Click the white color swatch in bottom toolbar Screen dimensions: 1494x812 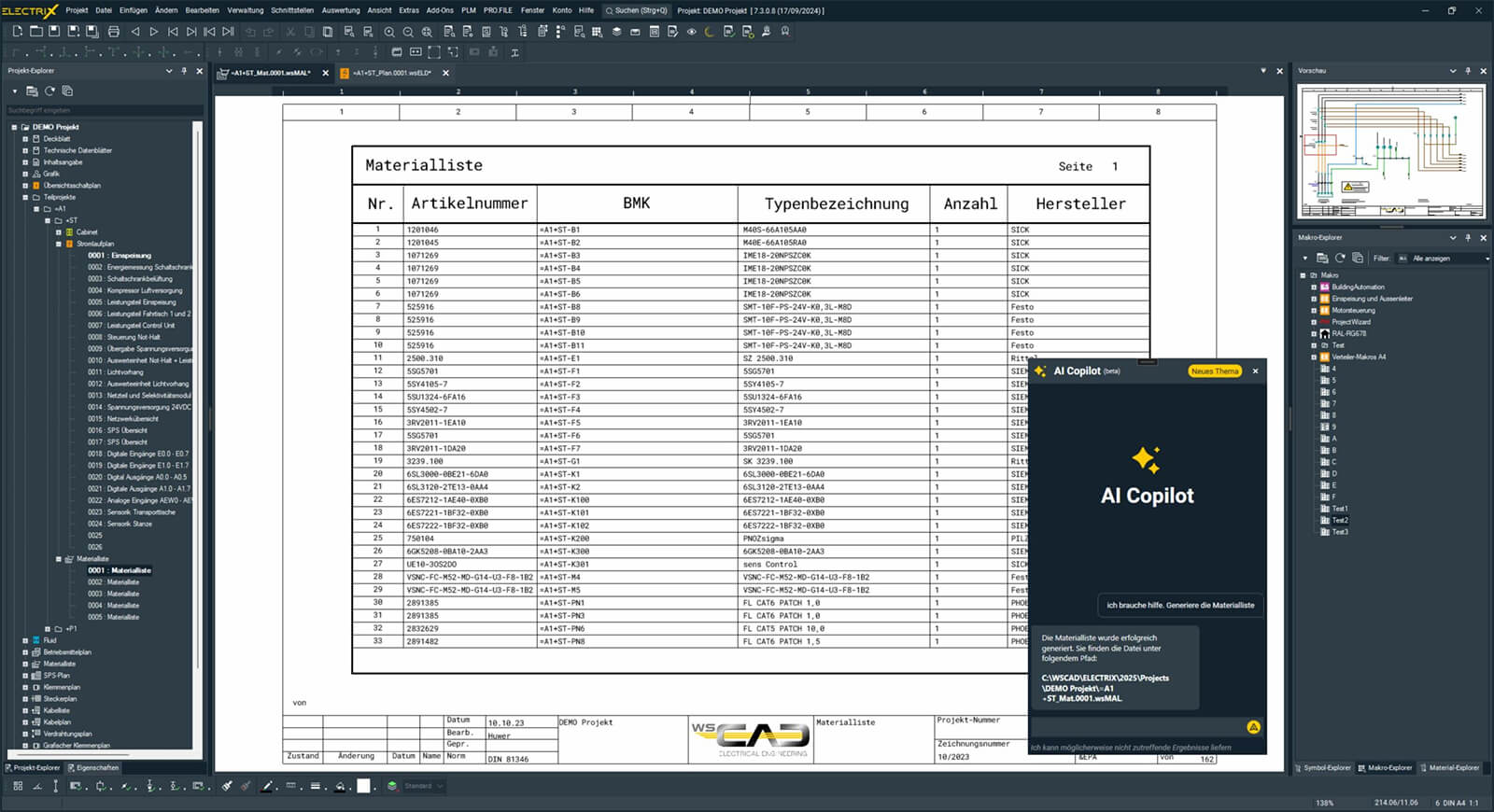363,786
